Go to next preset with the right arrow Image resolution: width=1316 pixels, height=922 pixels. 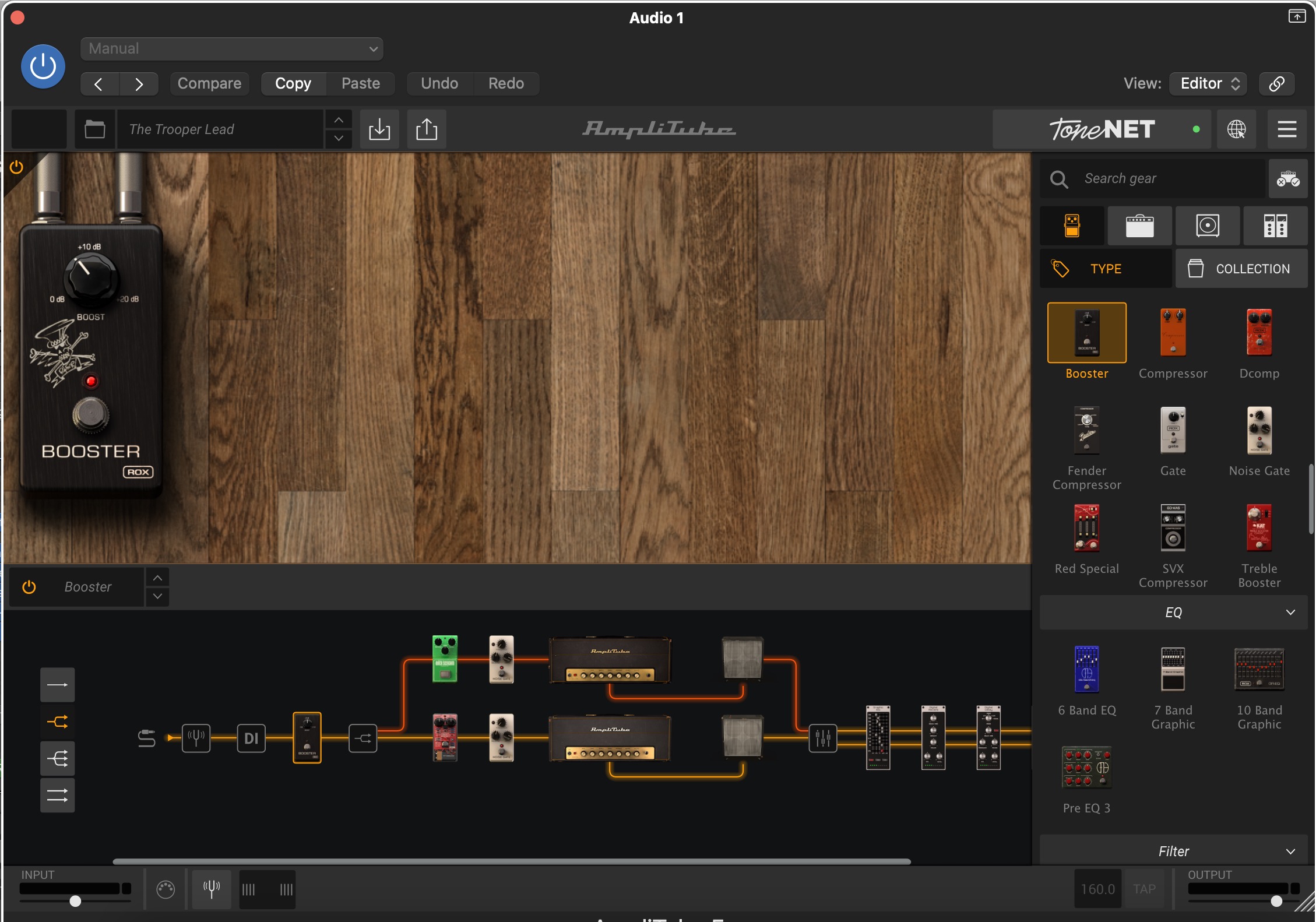(x=139, y=84)
